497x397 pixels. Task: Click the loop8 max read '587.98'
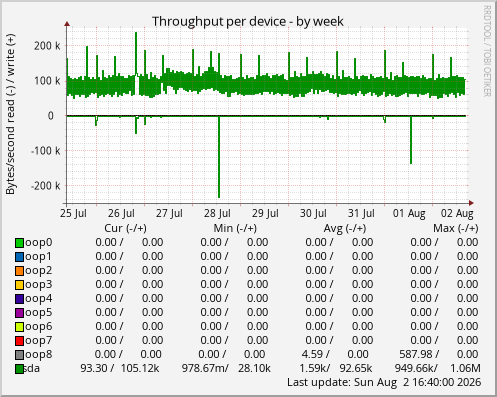416,354
